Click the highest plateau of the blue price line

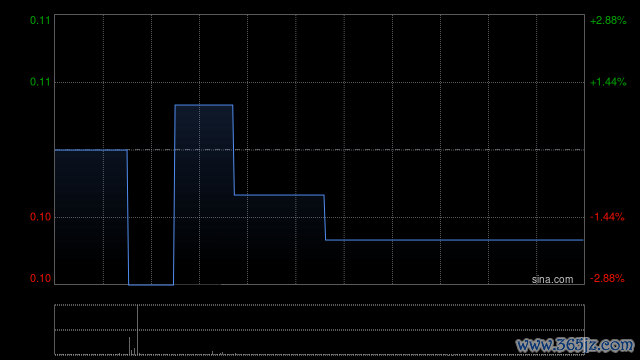click(x=204, y=105)
